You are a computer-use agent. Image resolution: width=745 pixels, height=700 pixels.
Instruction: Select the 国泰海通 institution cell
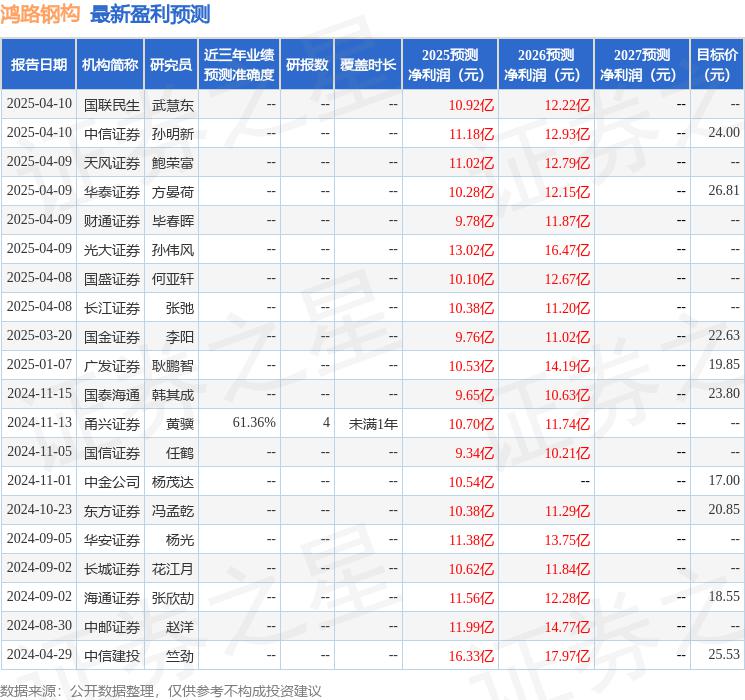coord(112,395)
